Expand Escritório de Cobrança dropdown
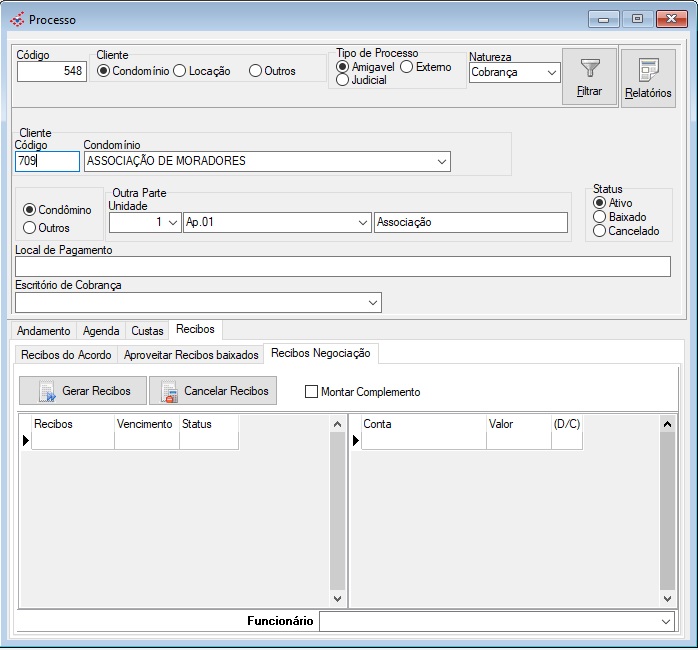The height and width of the screenshot is (650, 698). coord(373,302)
